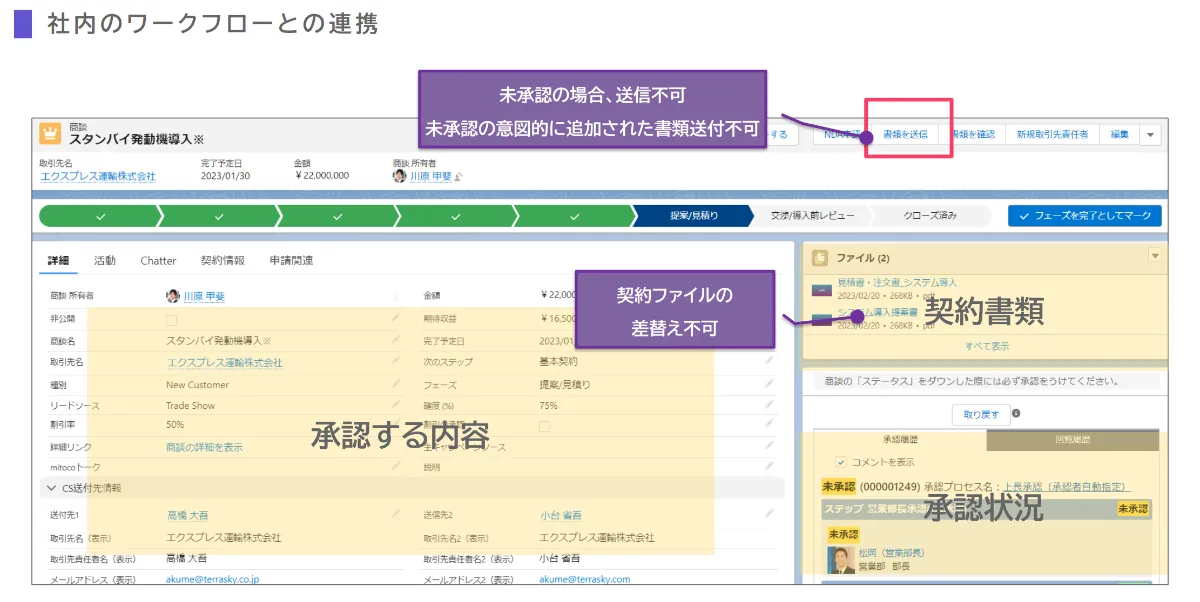Click the 新規取引先責任者 button

pos(1052,134)
